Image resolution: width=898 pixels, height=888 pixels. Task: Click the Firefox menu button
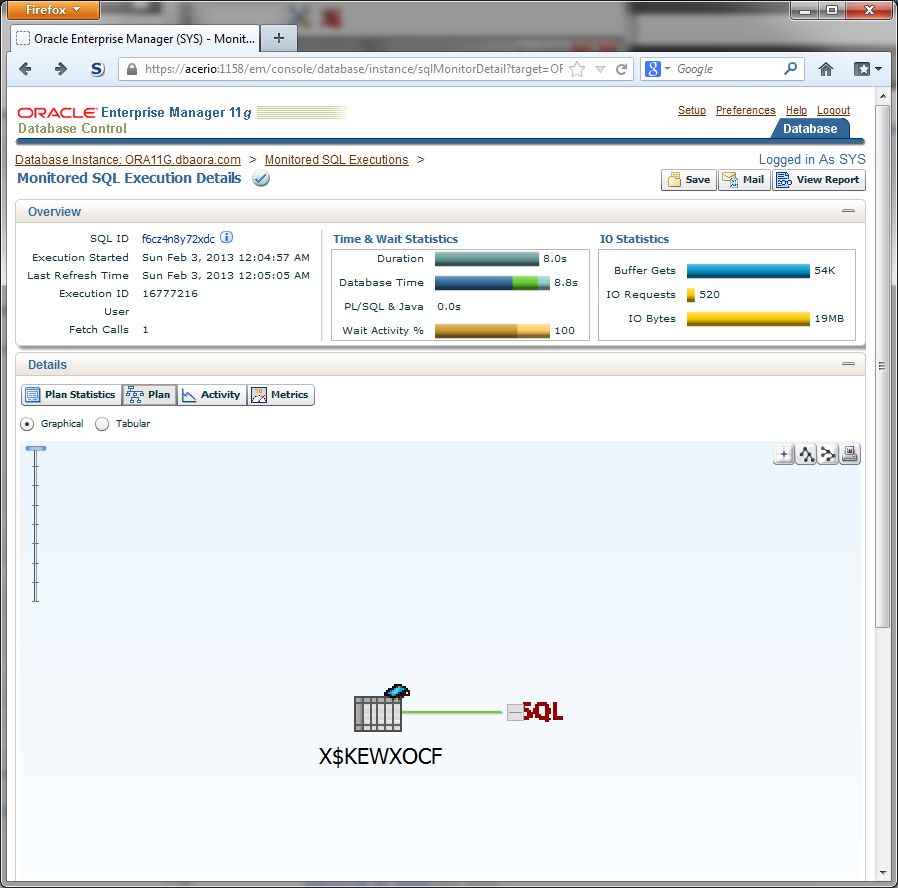tap(53, 10)
